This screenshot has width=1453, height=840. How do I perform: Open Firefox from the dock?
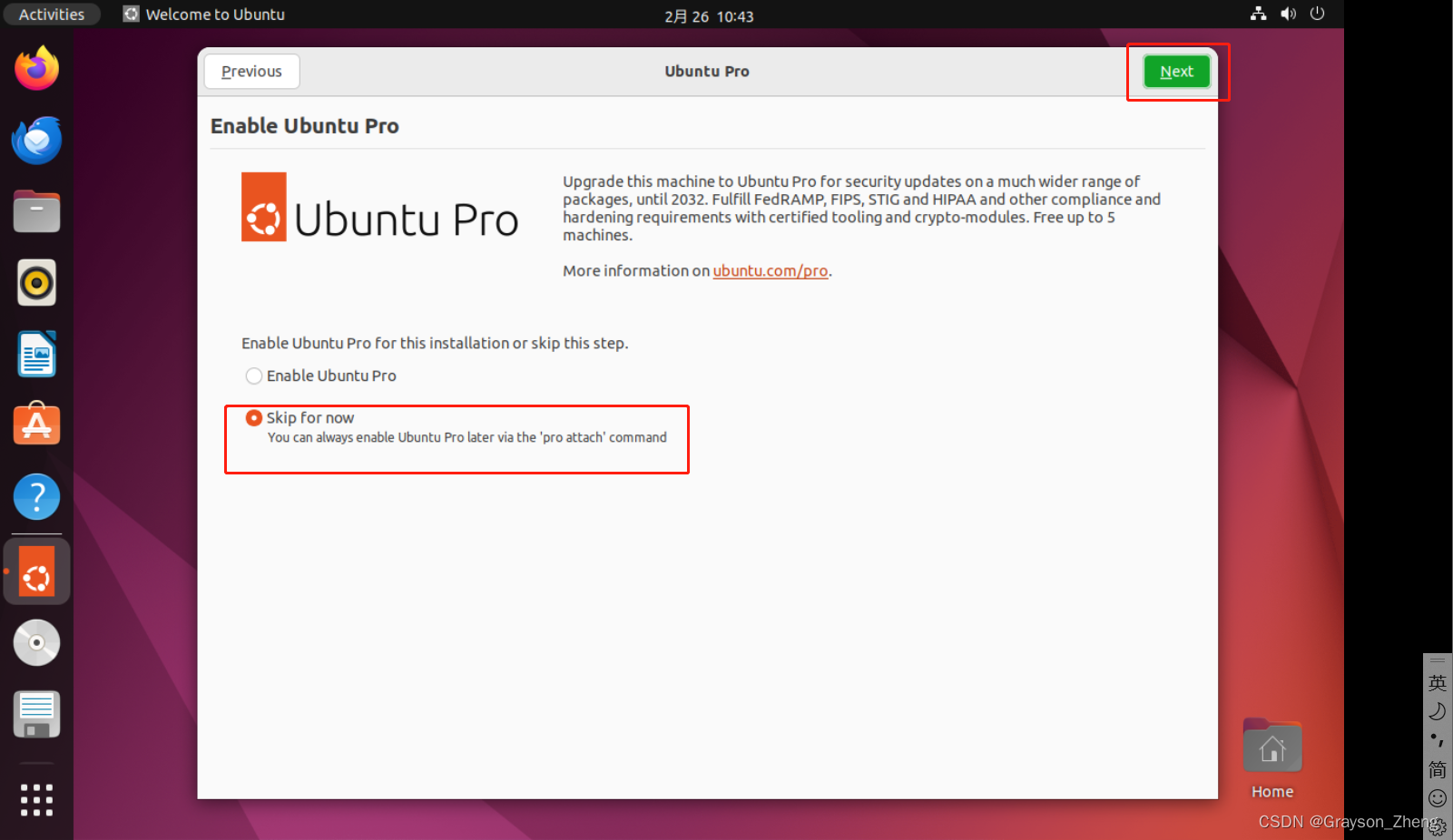[x=36, y=68]
